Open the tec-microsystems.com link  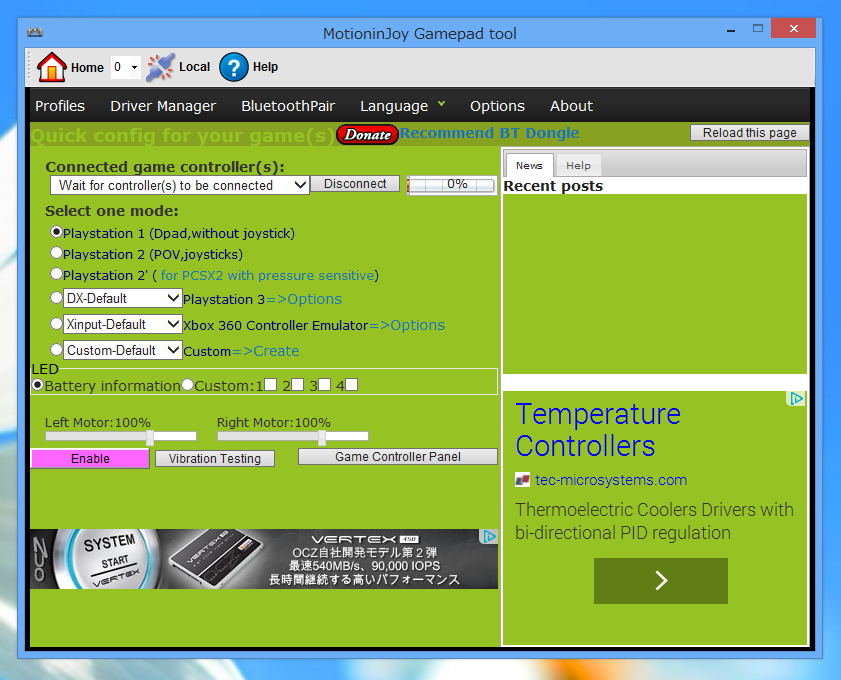coord(611,479)
